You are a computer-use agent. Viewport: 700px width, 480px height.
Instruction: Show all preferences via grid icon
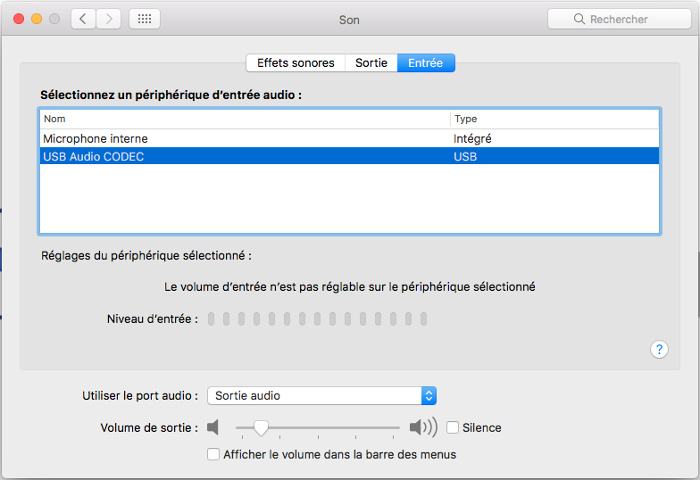(144, 19)
